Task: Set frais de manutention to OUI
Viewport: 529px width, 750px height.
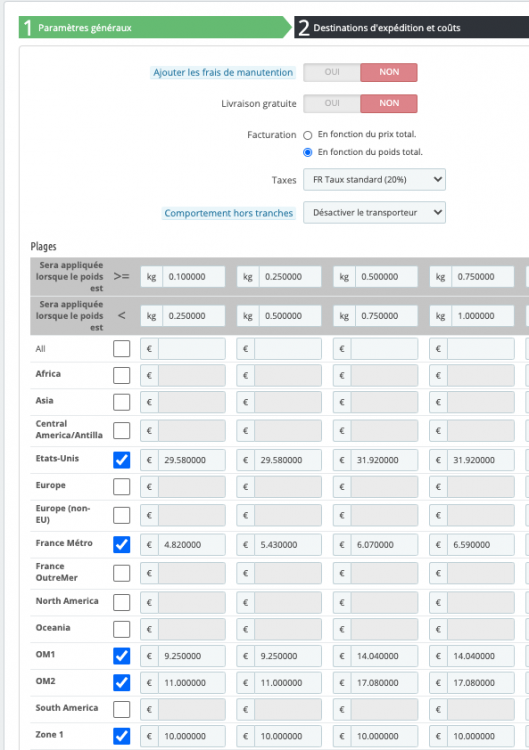Action: tap(332, 72)
